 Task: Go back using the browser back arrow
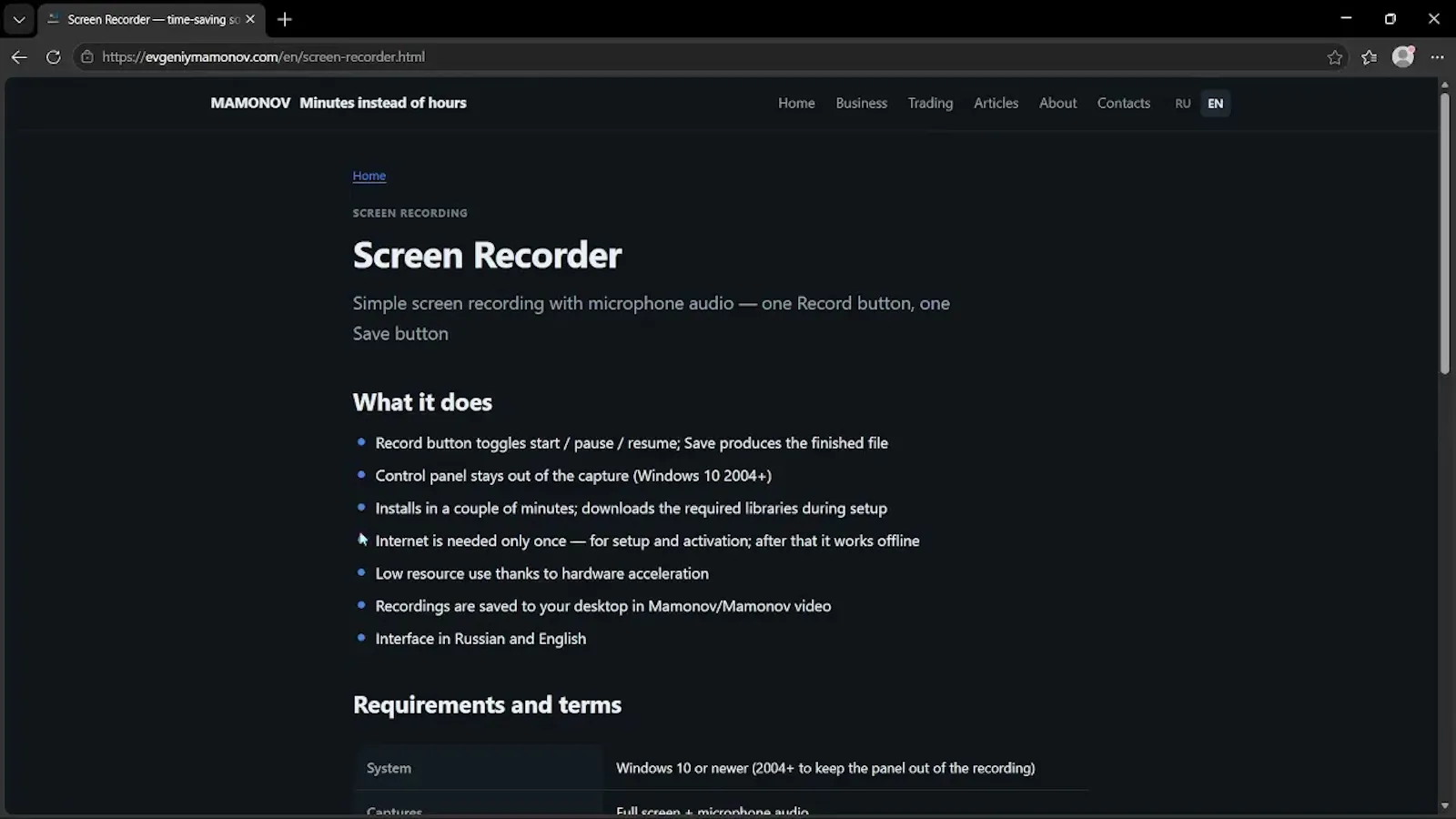coord(19,56)
